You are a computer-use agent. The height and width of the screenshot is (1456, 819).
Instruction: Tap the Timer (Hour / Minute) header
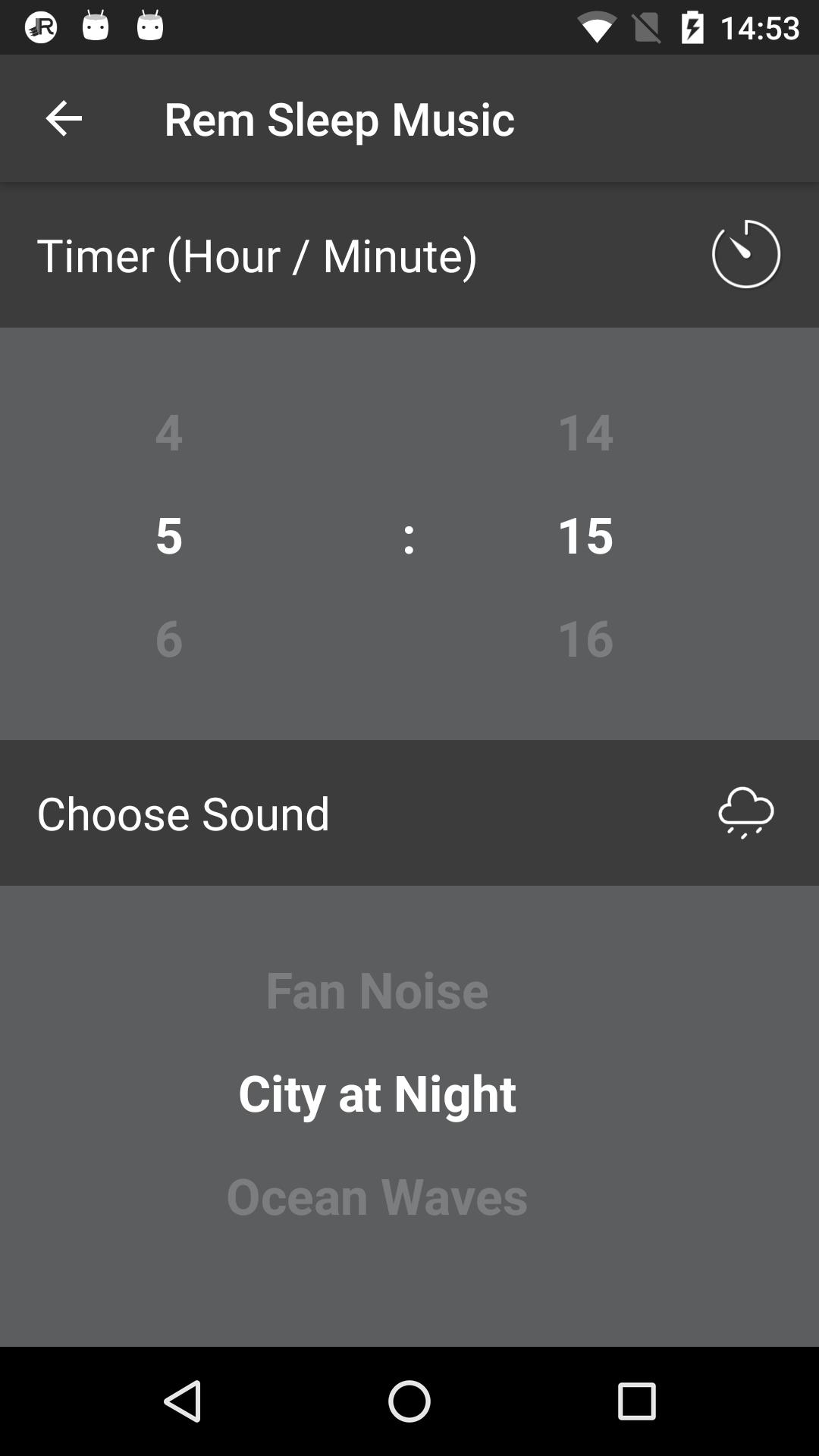click(x=257, y=255)
